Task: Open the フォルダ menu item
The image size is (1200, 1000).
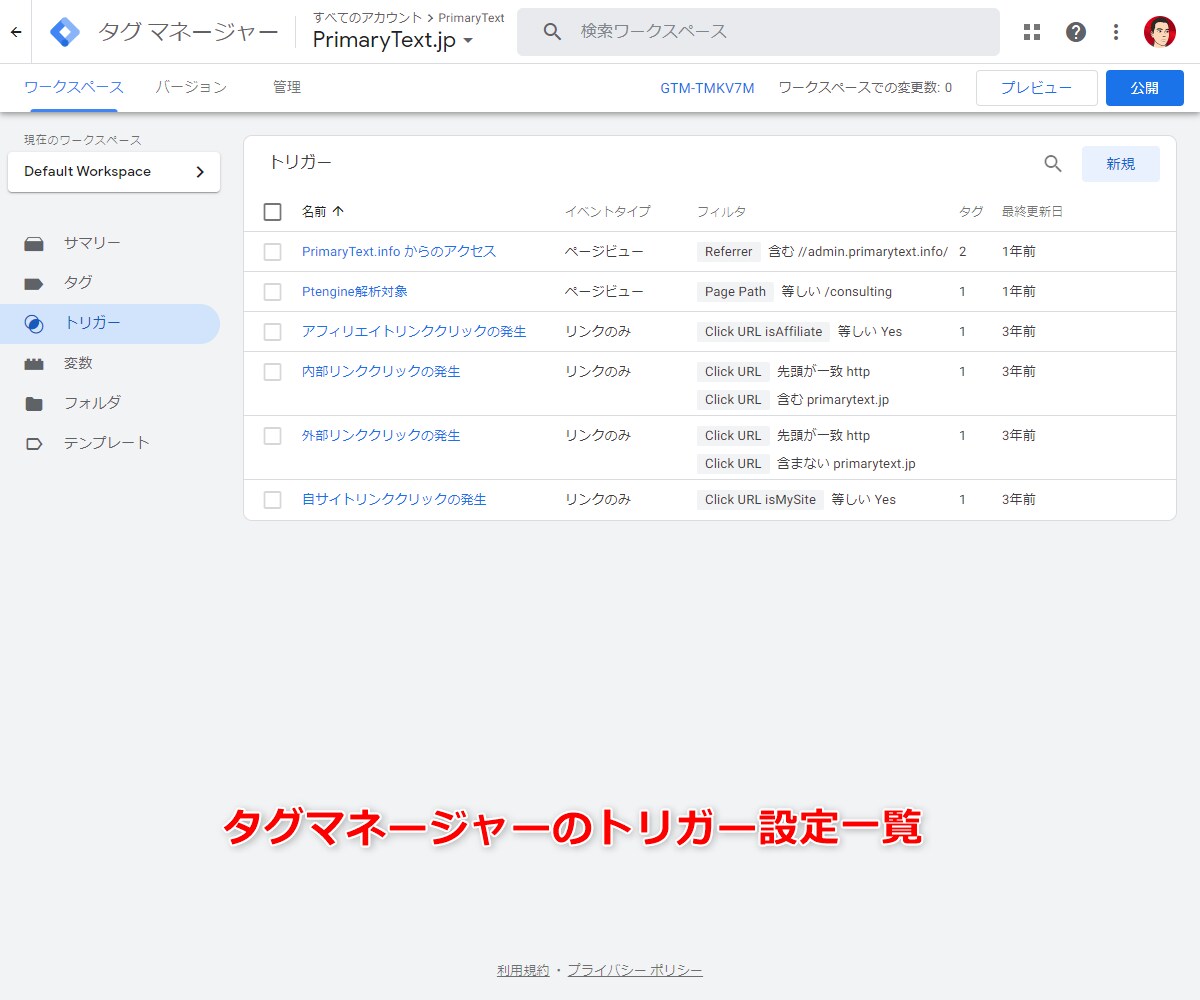Action: pyautogui.click(x=92, y=403)
